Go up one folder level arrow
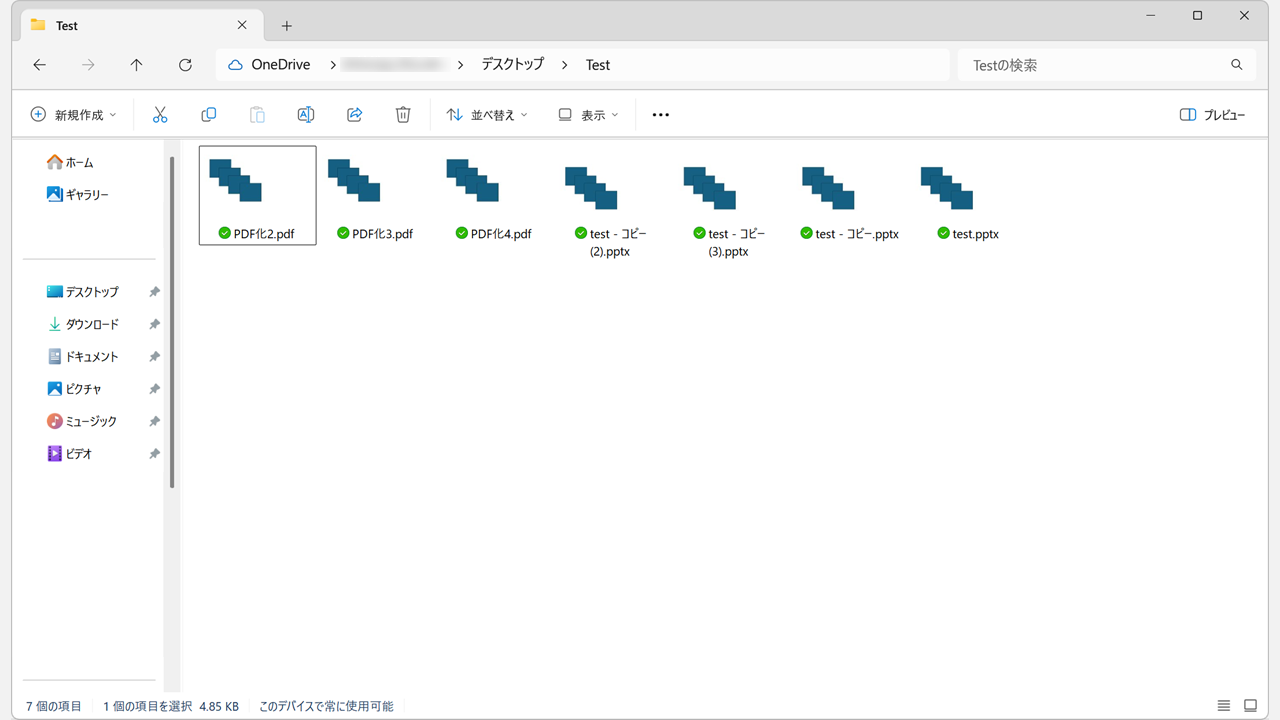This screenshot has height=720, width=1280. coord(136,65)
